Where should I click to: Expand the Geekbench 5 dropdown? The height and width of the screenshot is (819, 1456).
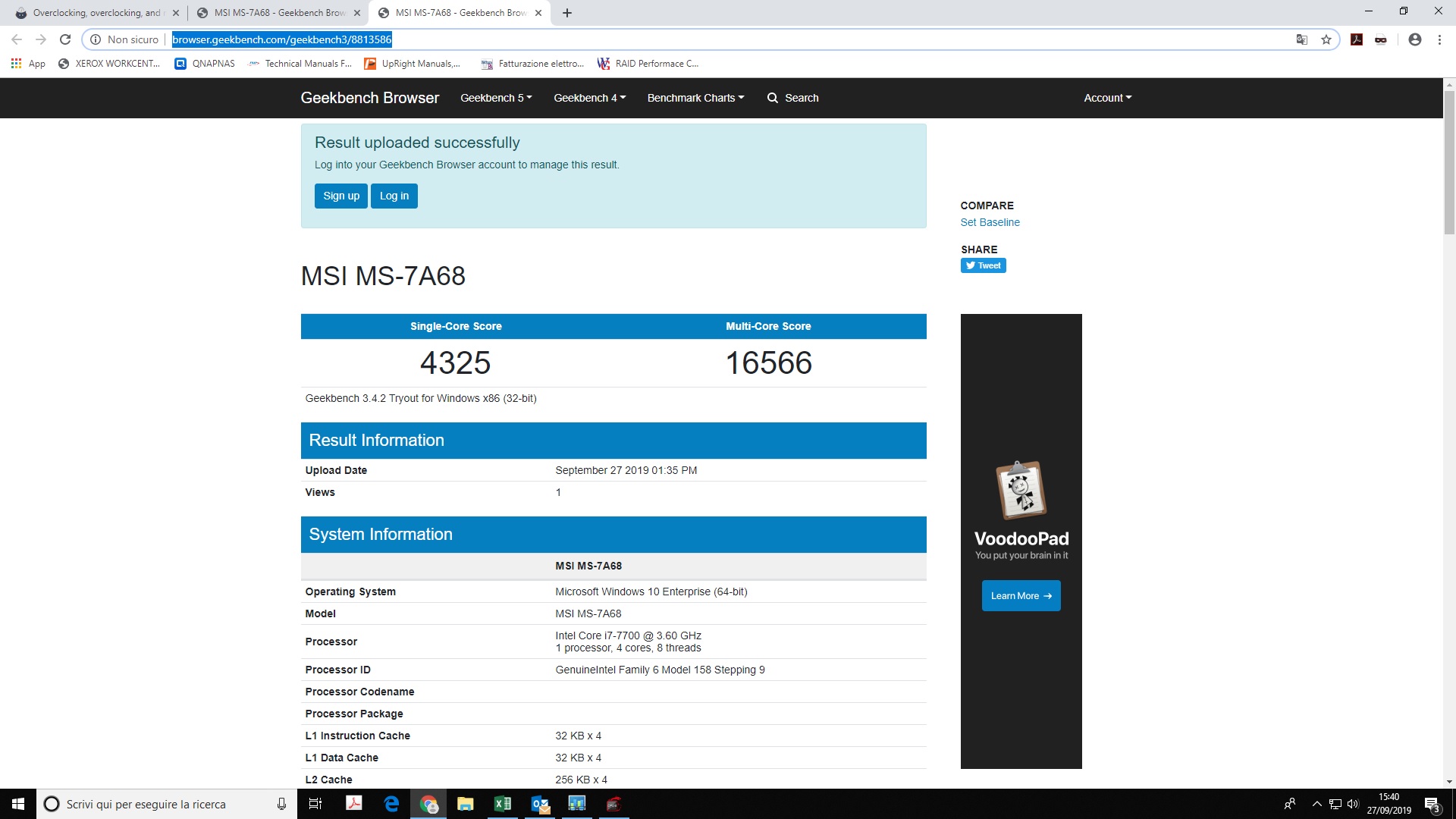pyautogui.click(x=496, y=98)
